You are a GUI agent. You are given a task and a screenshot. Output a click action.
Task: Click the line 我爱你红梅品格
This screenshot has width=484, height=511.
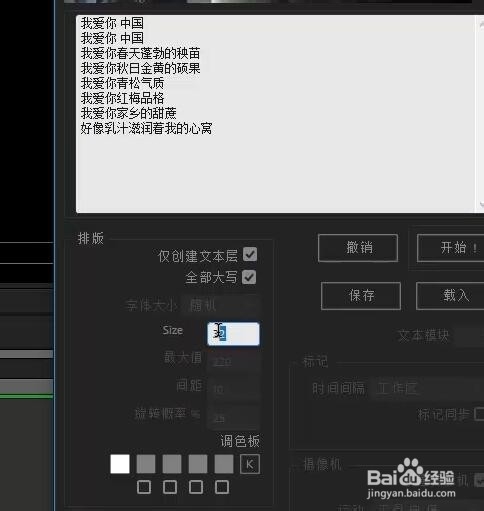pos(122,98)
